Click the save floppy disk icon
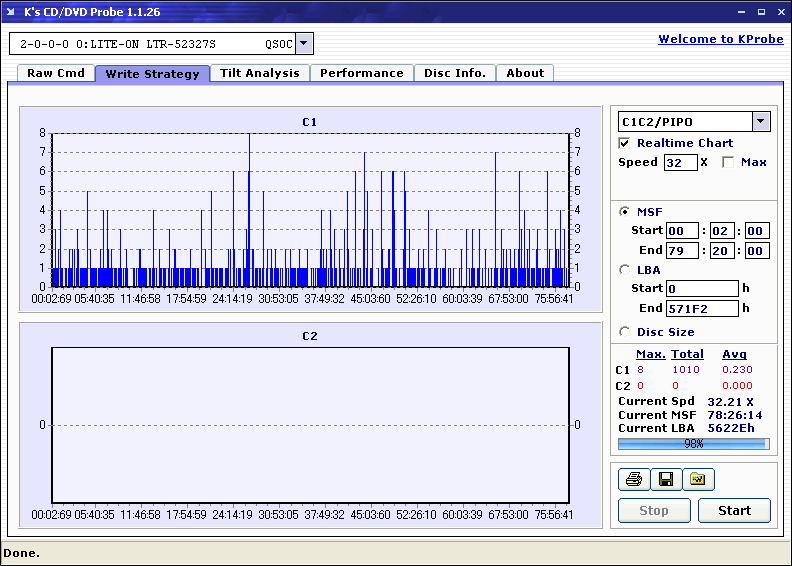The width and height of the screenshot is (792, 566). (x=665, y=480)
